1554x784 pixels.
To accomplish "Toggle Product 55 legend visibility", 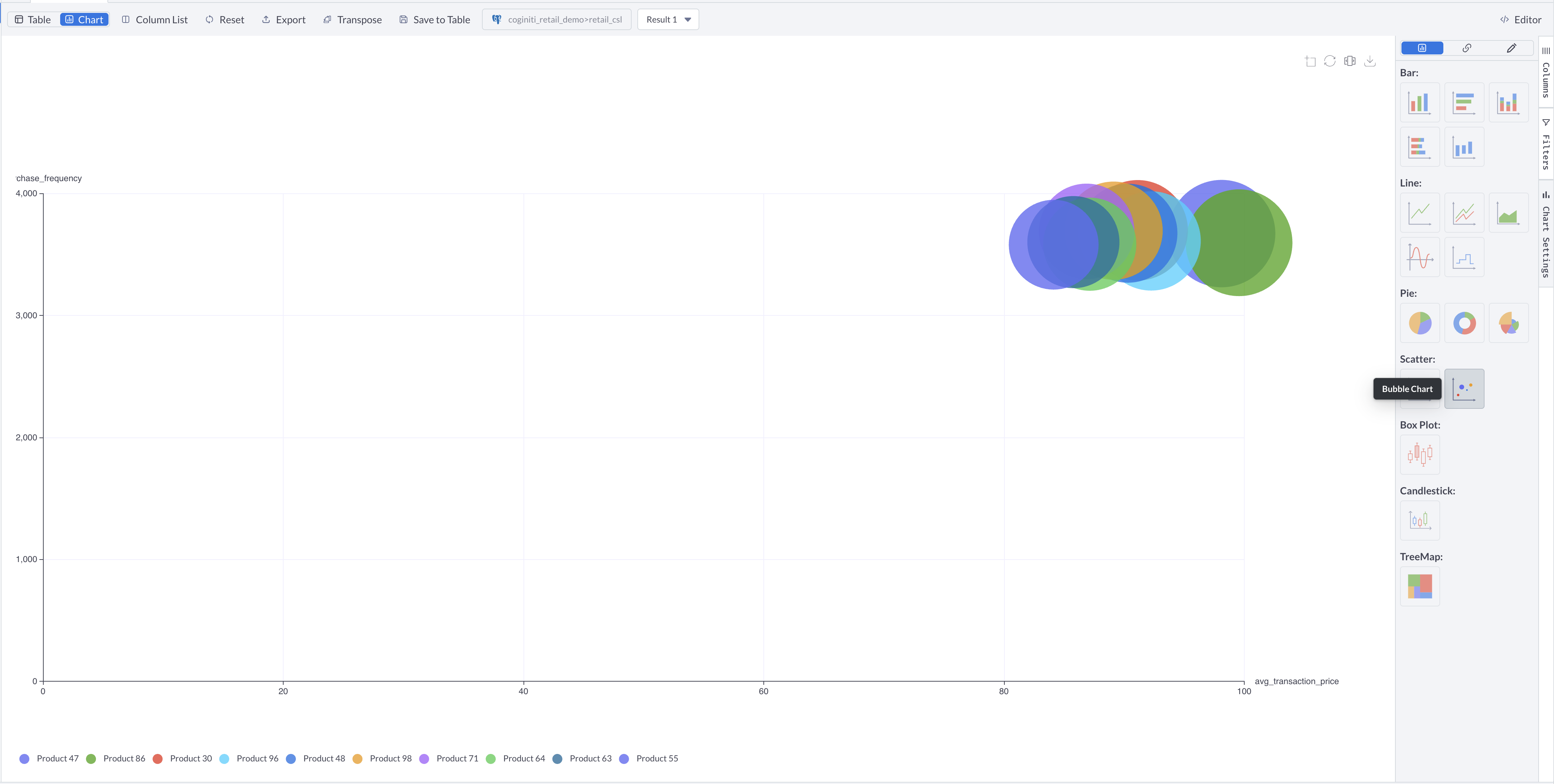I will [x=657, y=759].
